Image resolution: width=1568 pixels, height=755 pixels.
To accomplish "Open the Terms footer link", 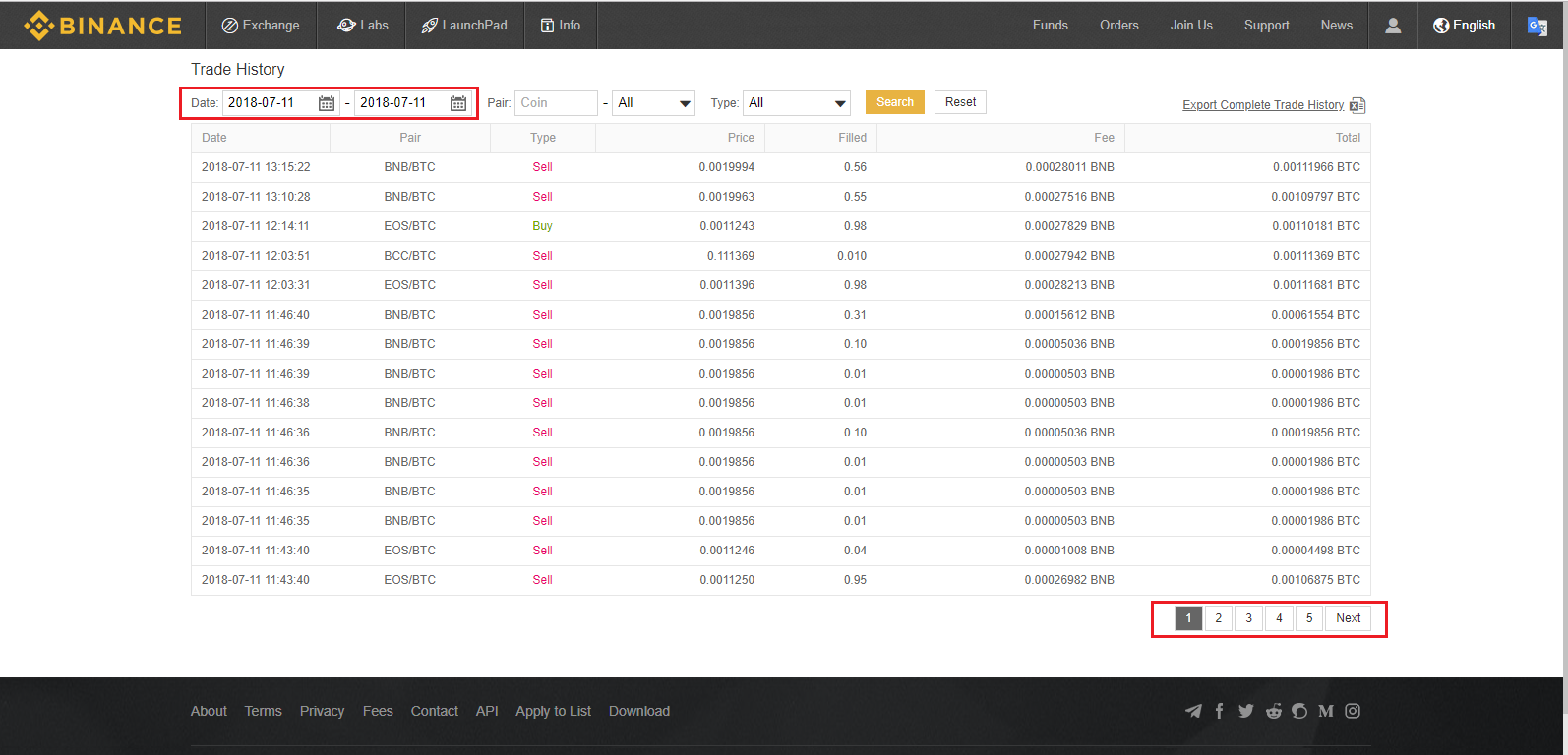I will pyautogui.click(x=263, y=711).
